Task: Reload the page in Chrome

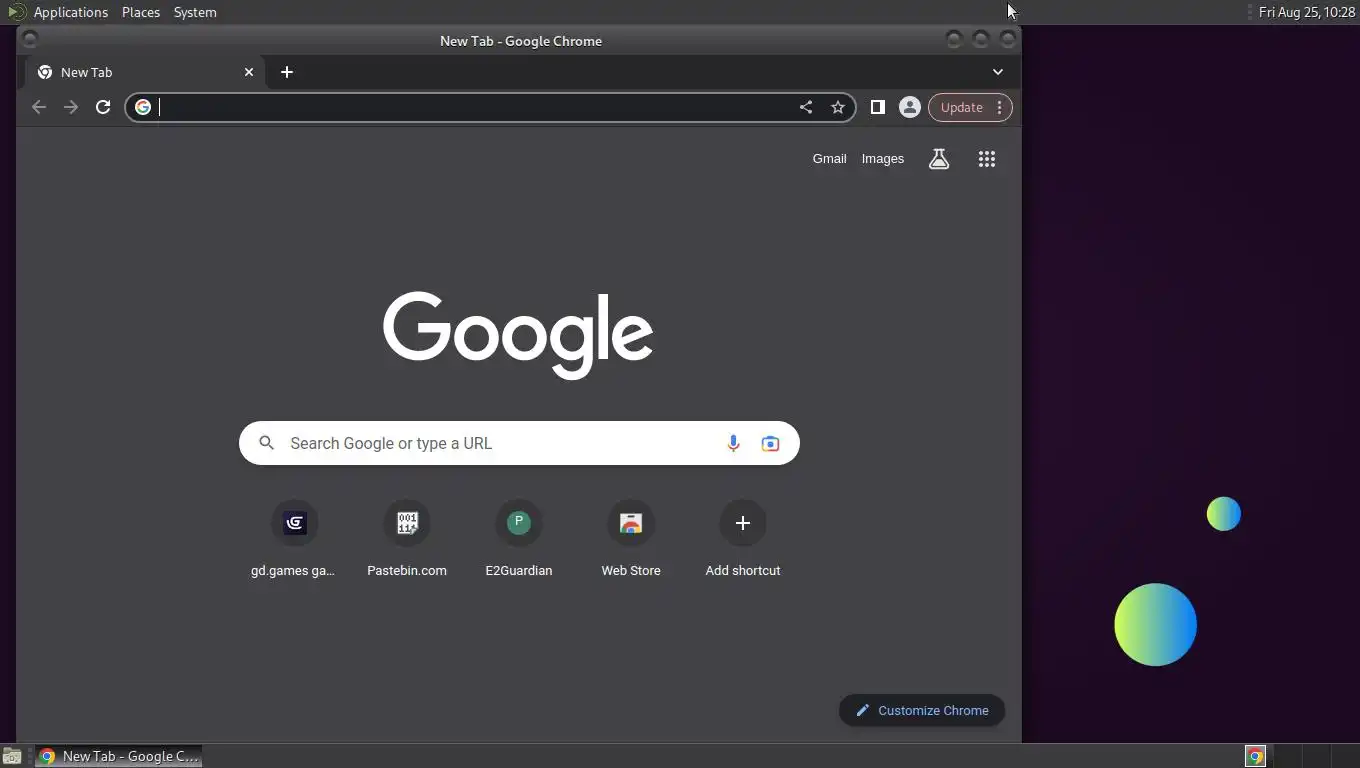Action: [x=103, y=107]
